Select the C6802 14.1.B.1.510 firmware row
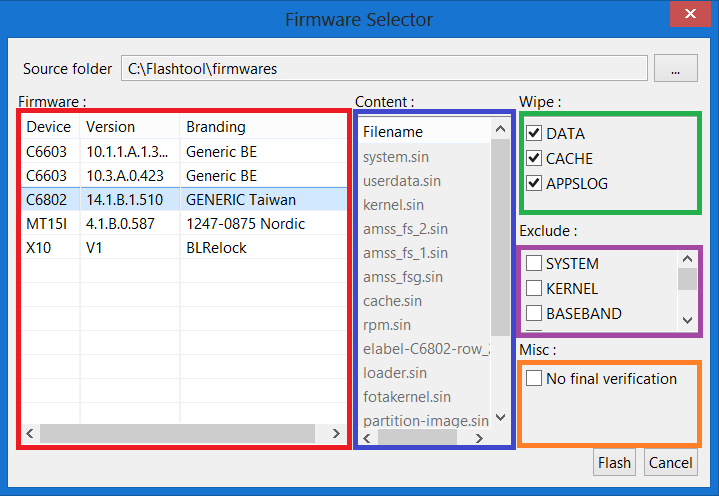The height and width of the screenshot is (496, 719). pos(184,199)
